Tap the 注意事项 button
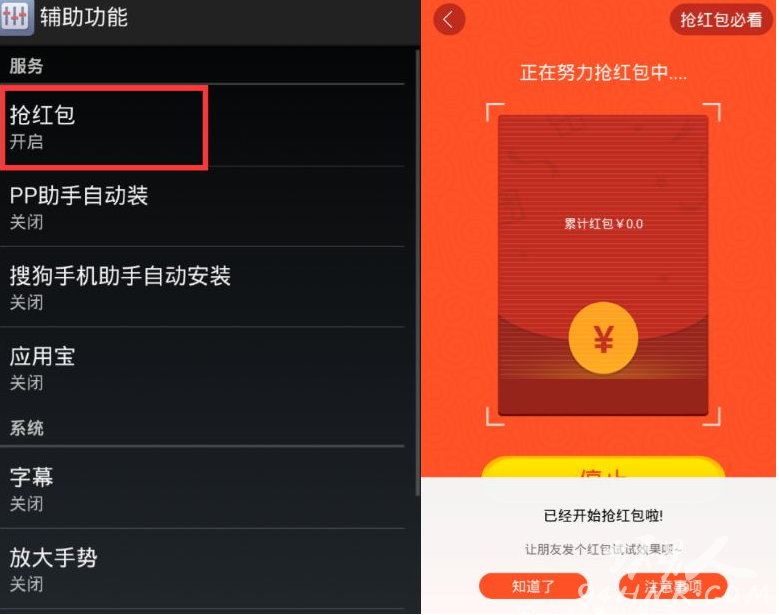 point(673,586)
